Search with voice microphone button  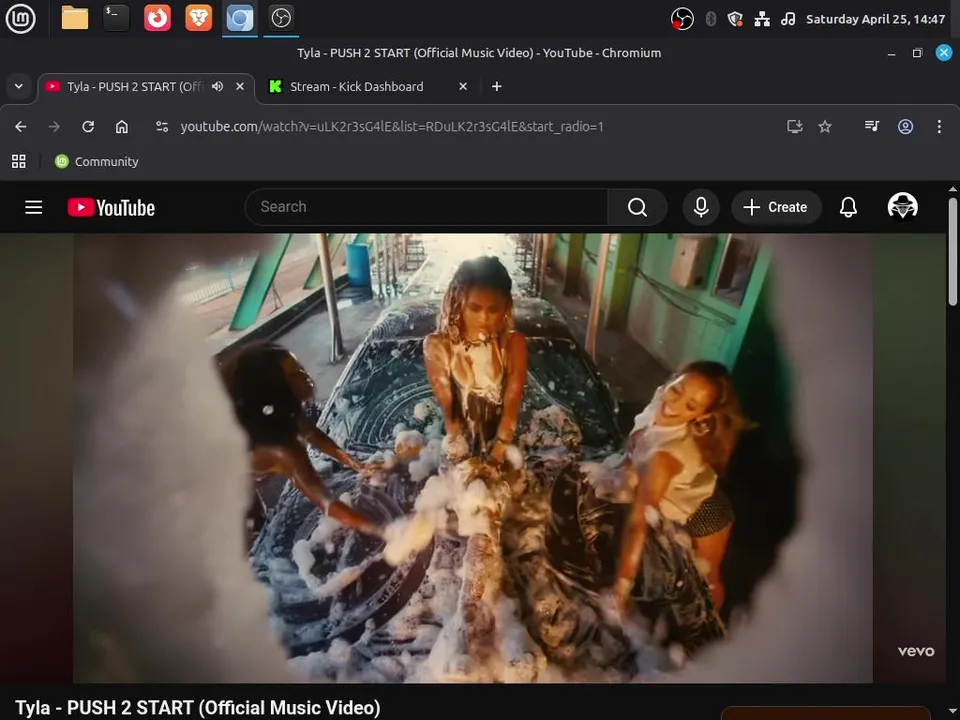tap(701, 207)
